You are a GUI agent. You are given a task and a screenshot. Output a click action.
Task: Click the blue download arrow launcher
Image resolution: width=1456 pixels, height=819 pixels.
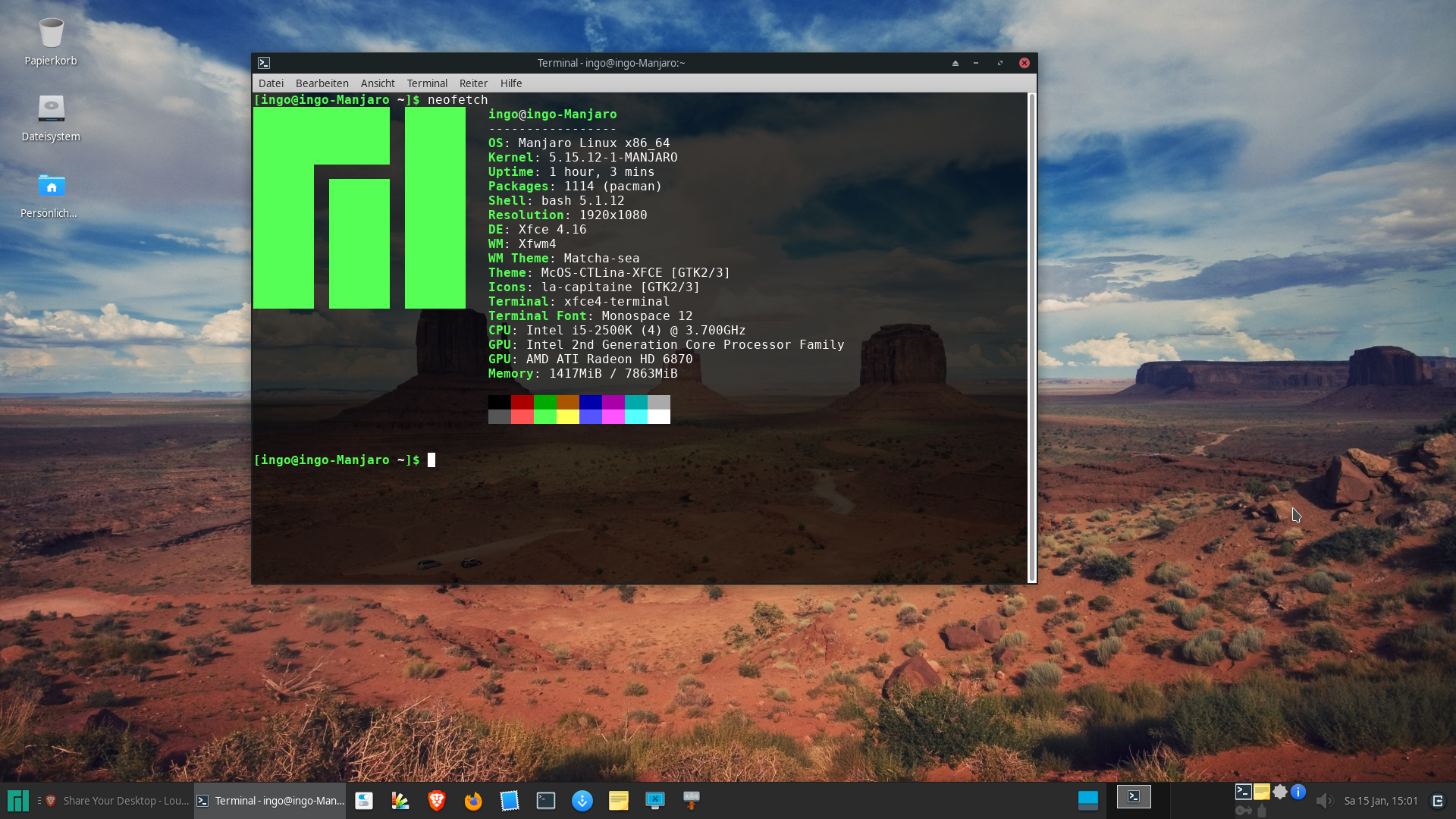[x=582, y=801]
